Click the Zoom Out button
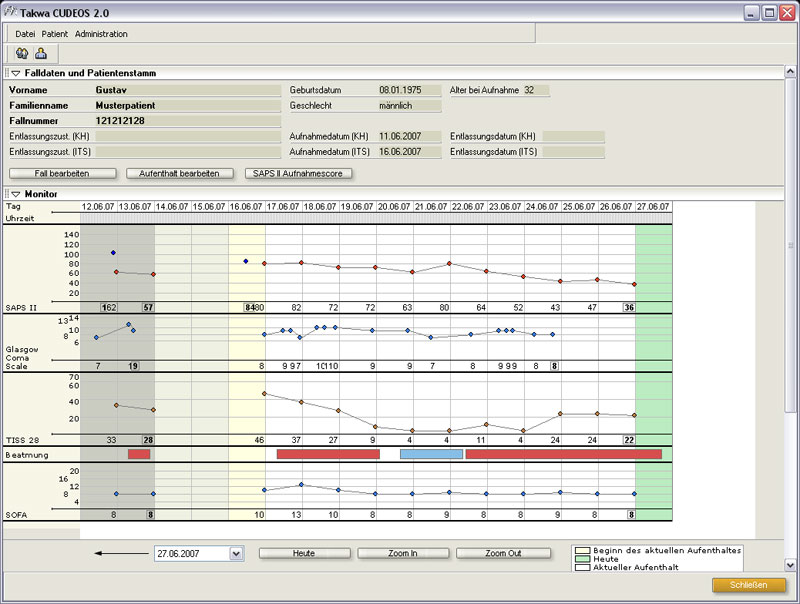Screen dimensions: 800x604 [x=504, y=553]
